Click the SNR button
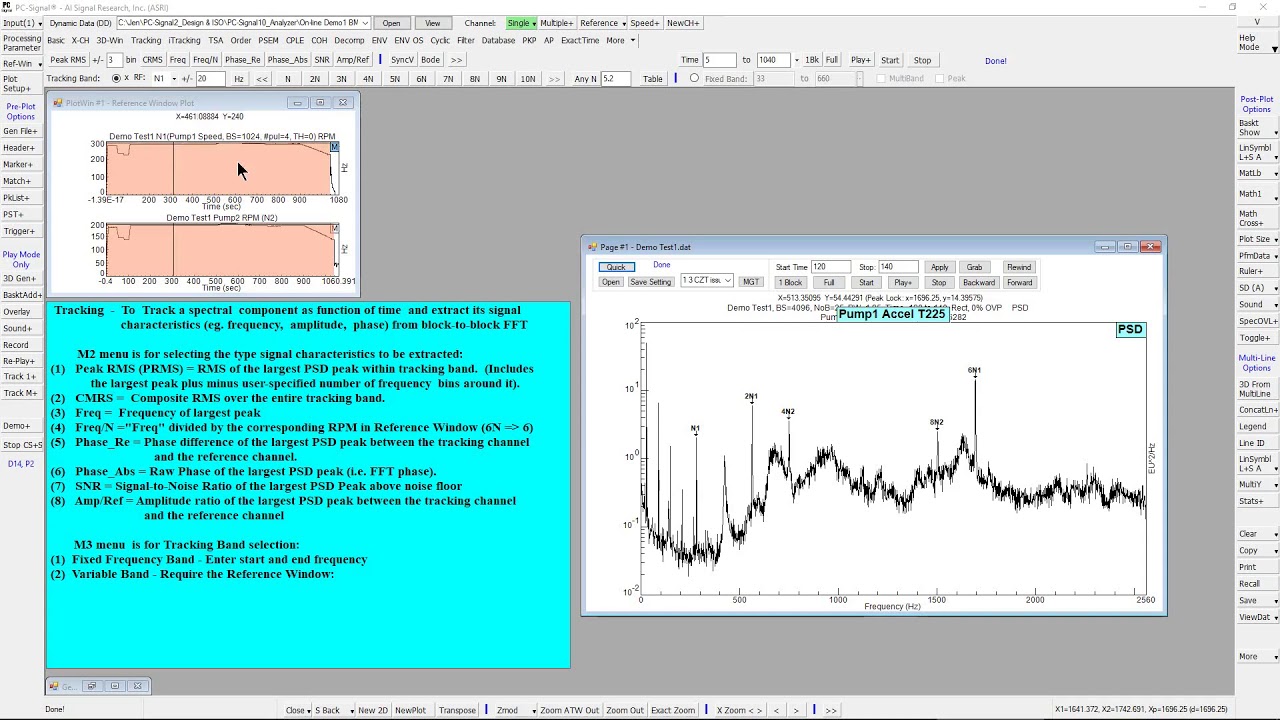 322,60
